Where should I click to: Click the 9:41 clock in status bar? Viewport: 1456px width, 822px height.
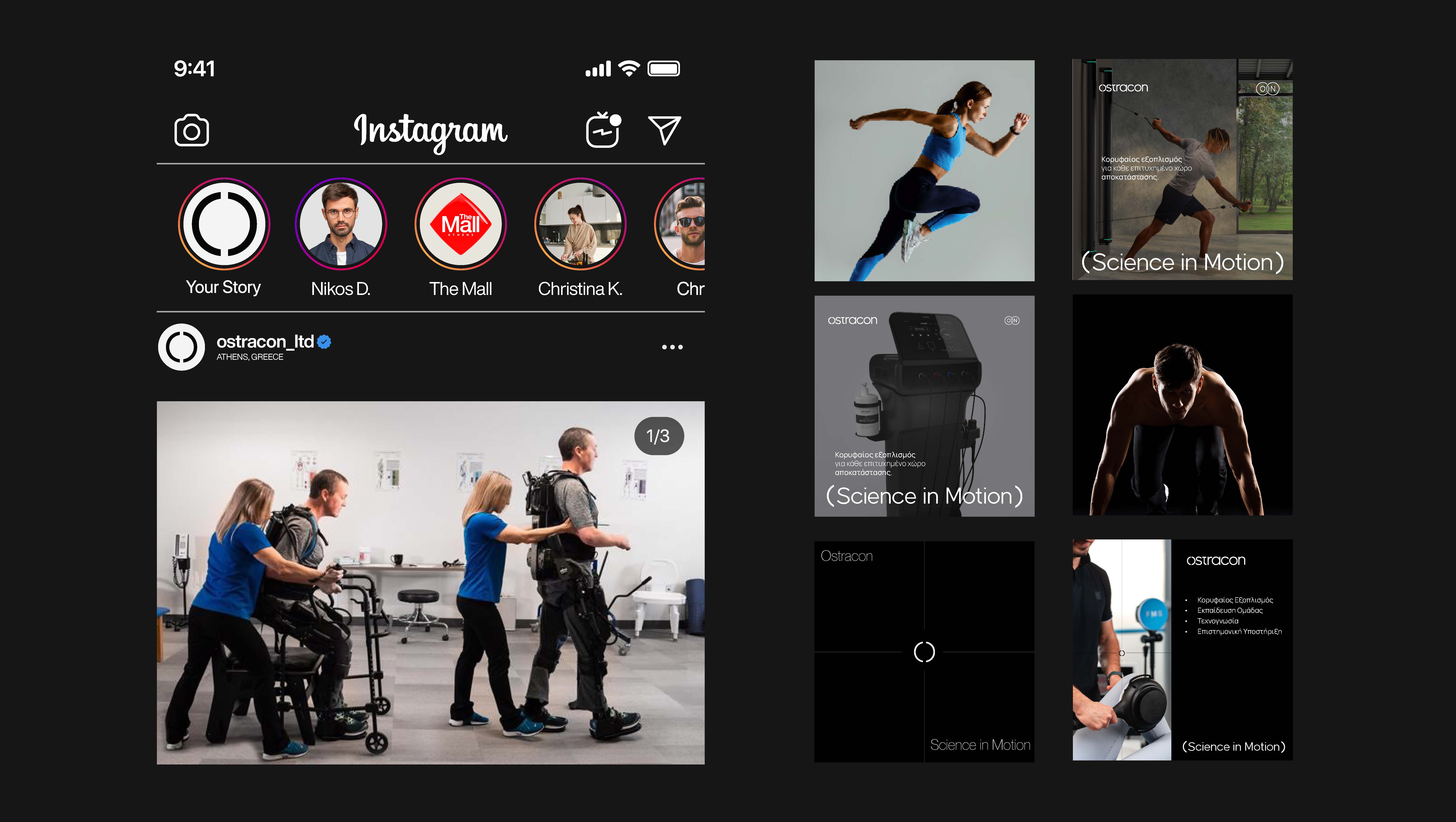tap(194, 69)
